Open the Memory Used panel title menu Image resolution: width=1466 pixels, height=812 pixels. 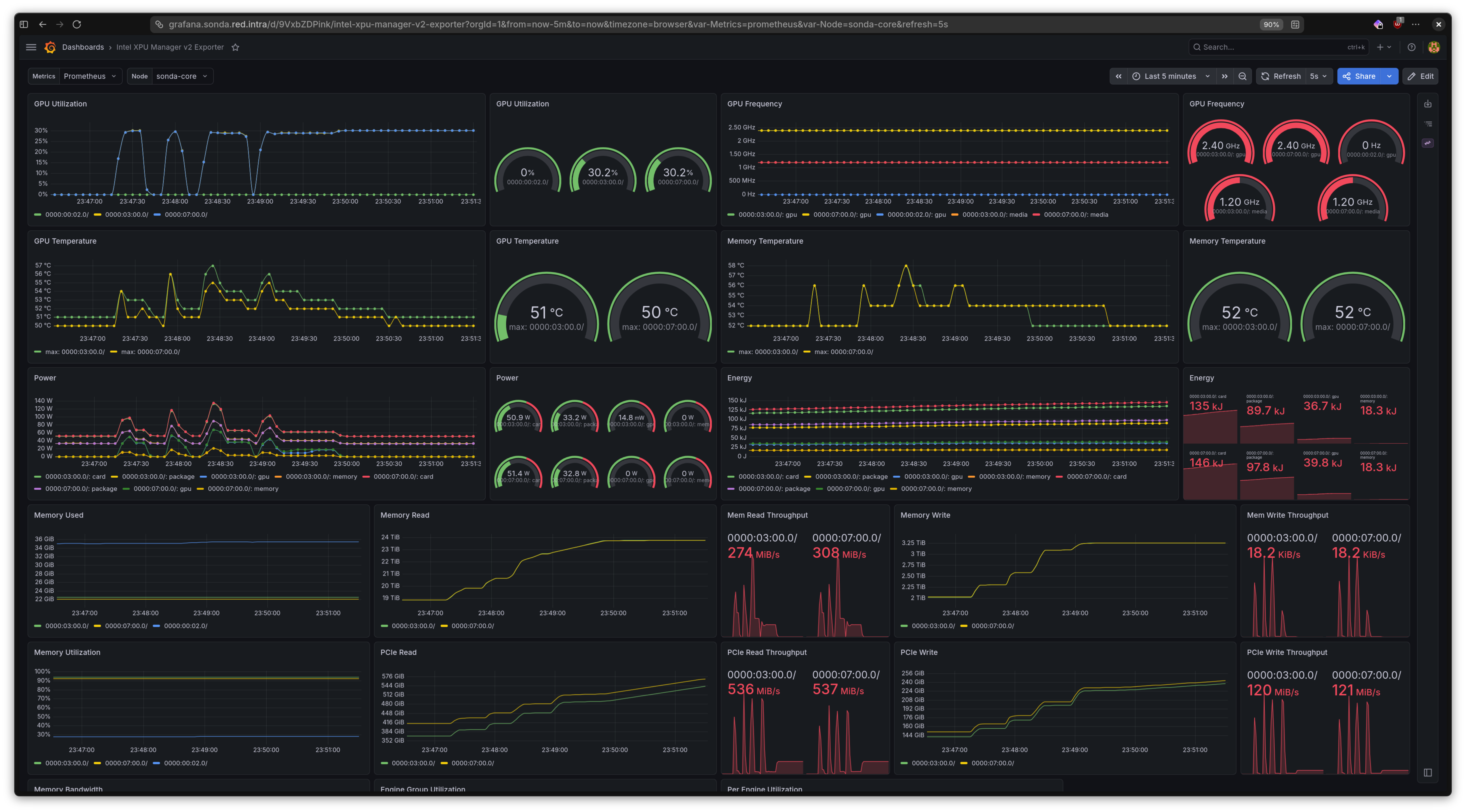[x=59, y=515]
